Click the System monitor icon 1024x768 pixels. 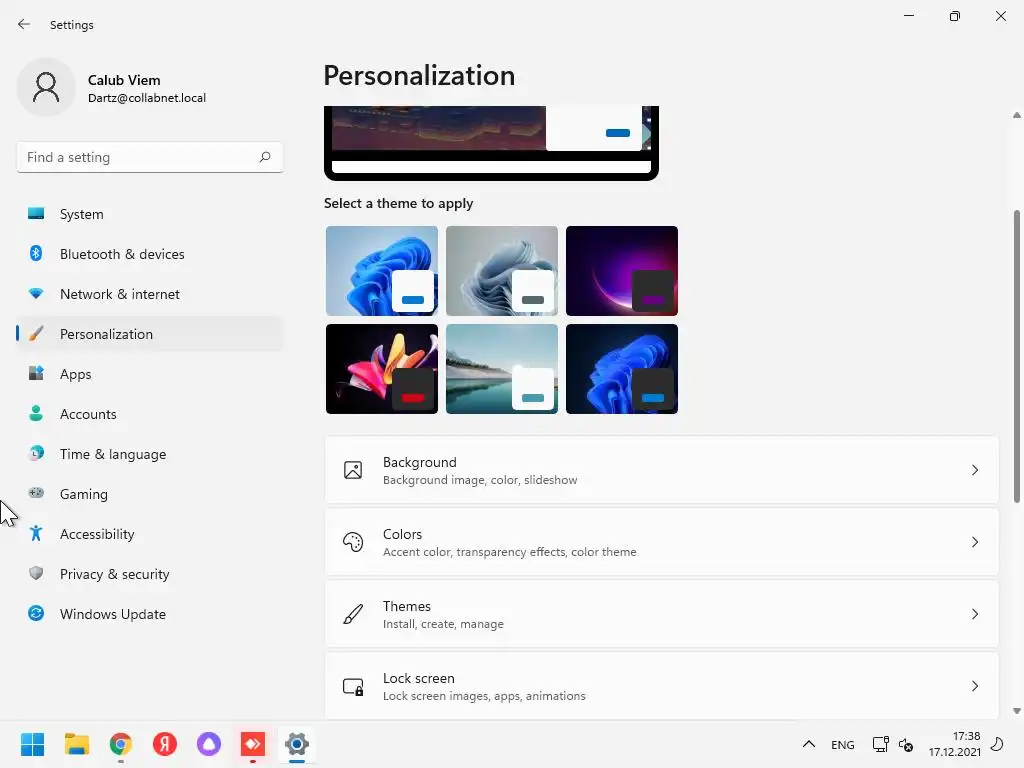point(36,214)
